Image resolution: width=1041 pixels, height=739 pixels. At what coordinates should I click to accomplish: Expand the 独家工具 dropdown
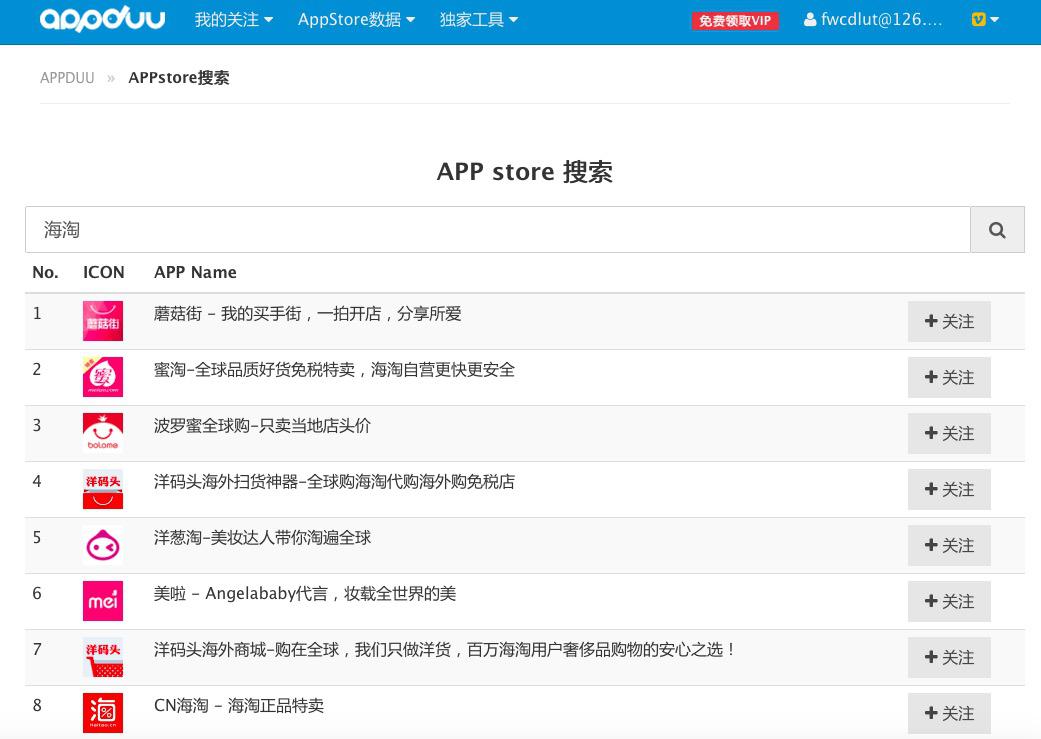click(478, 19)
